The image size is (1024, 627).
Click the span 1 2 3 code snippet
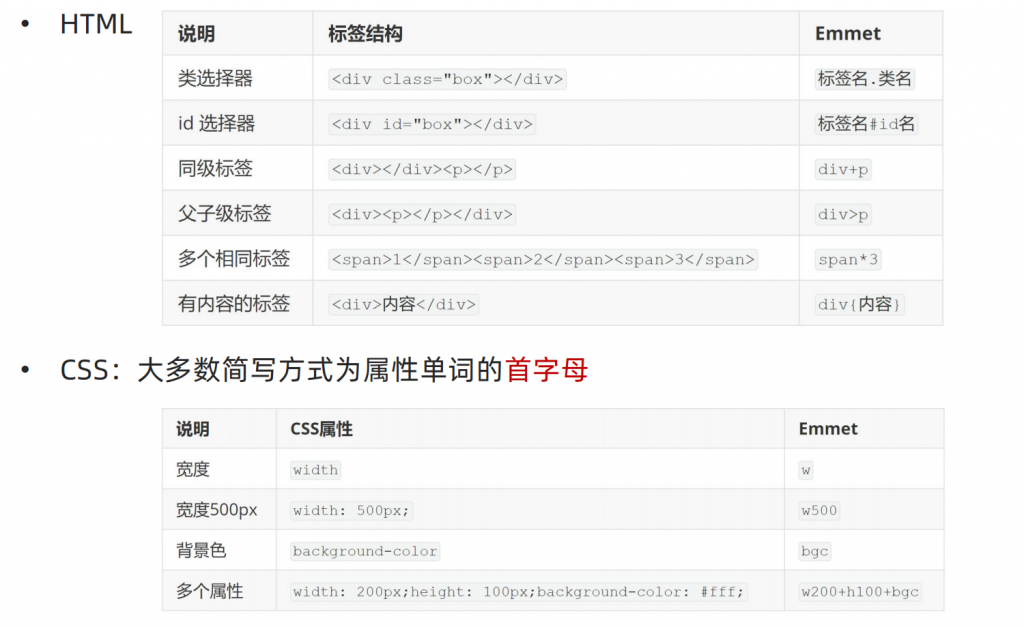coord(543,259)
